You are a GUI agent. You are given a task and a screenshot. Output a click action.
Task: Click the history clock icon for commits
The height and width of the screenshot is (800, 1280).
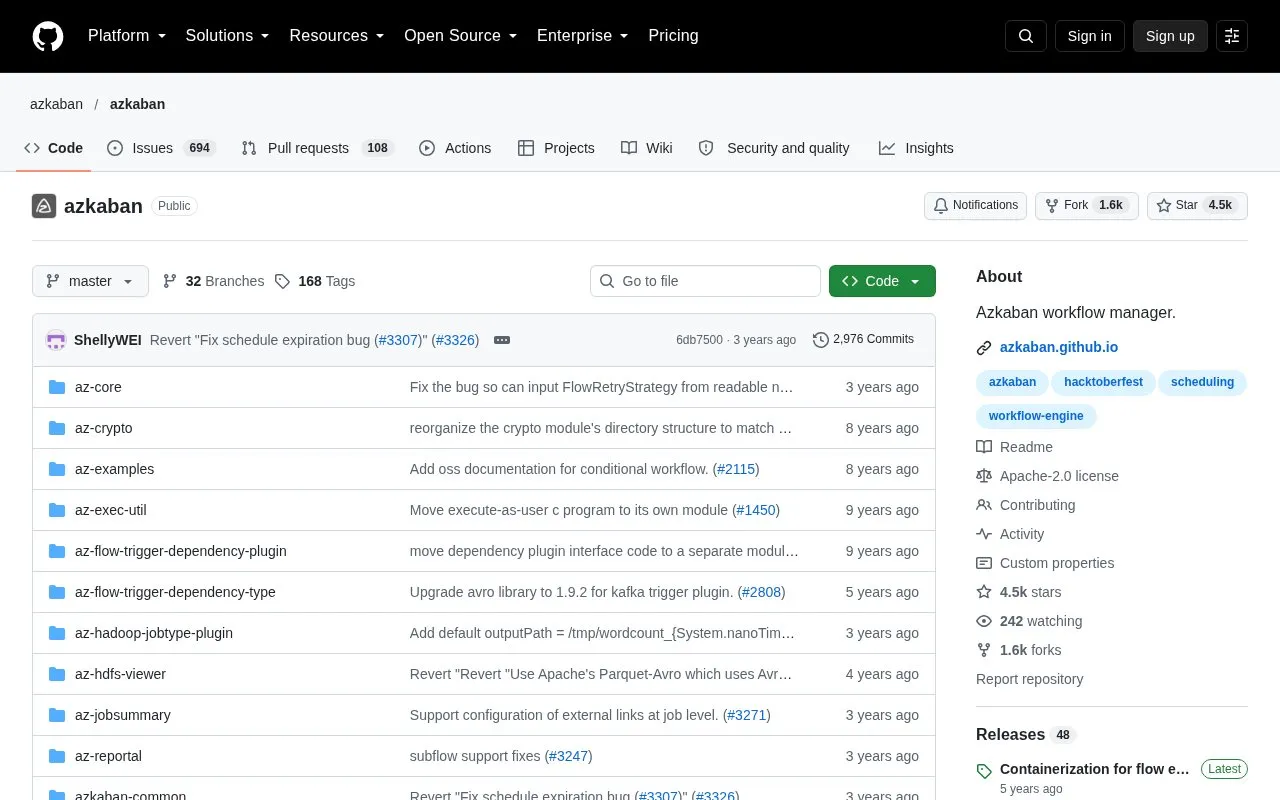click(821, 340)
